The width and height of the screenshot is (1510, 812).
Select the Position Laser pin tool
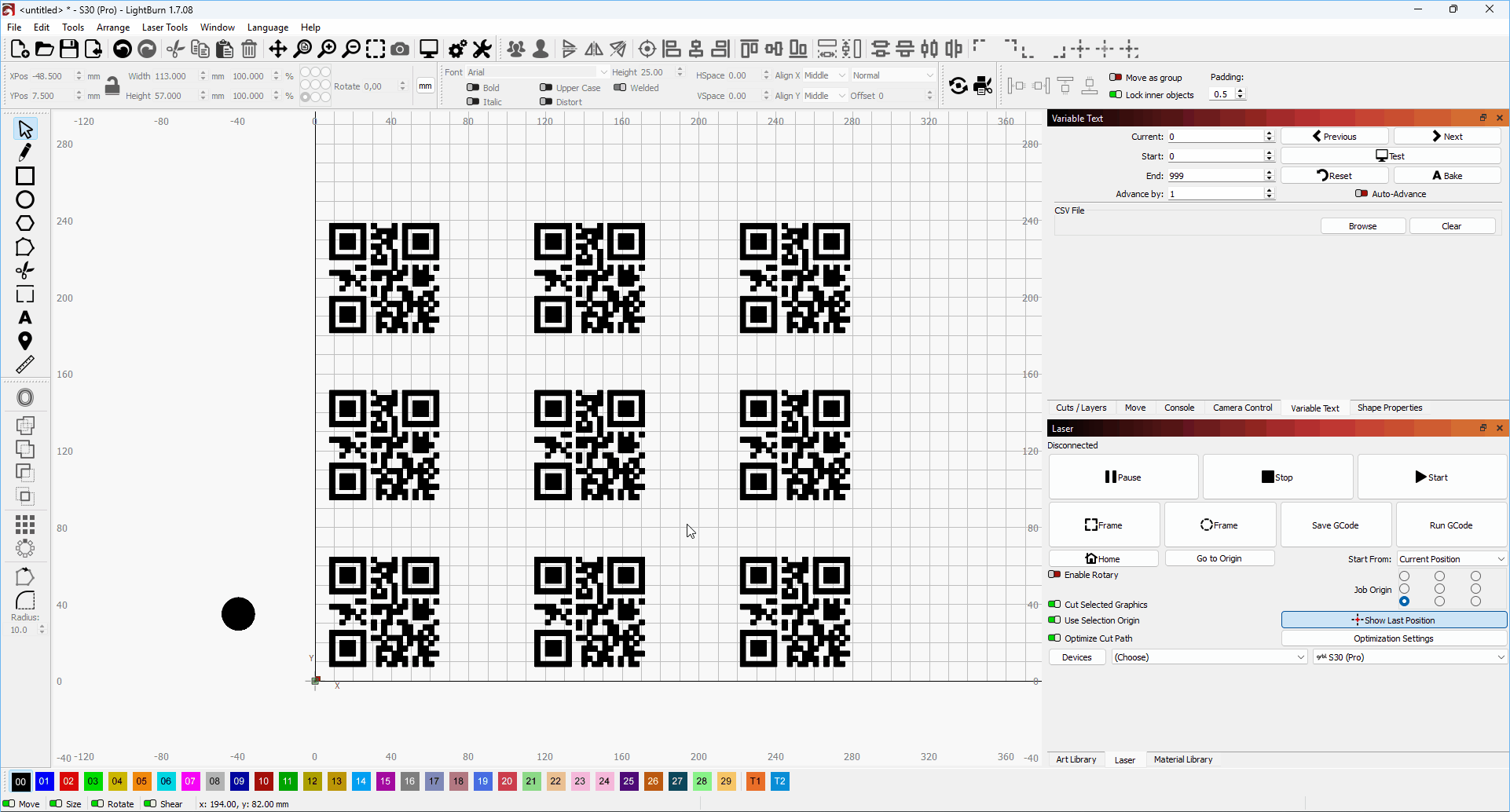pos(25,341)
